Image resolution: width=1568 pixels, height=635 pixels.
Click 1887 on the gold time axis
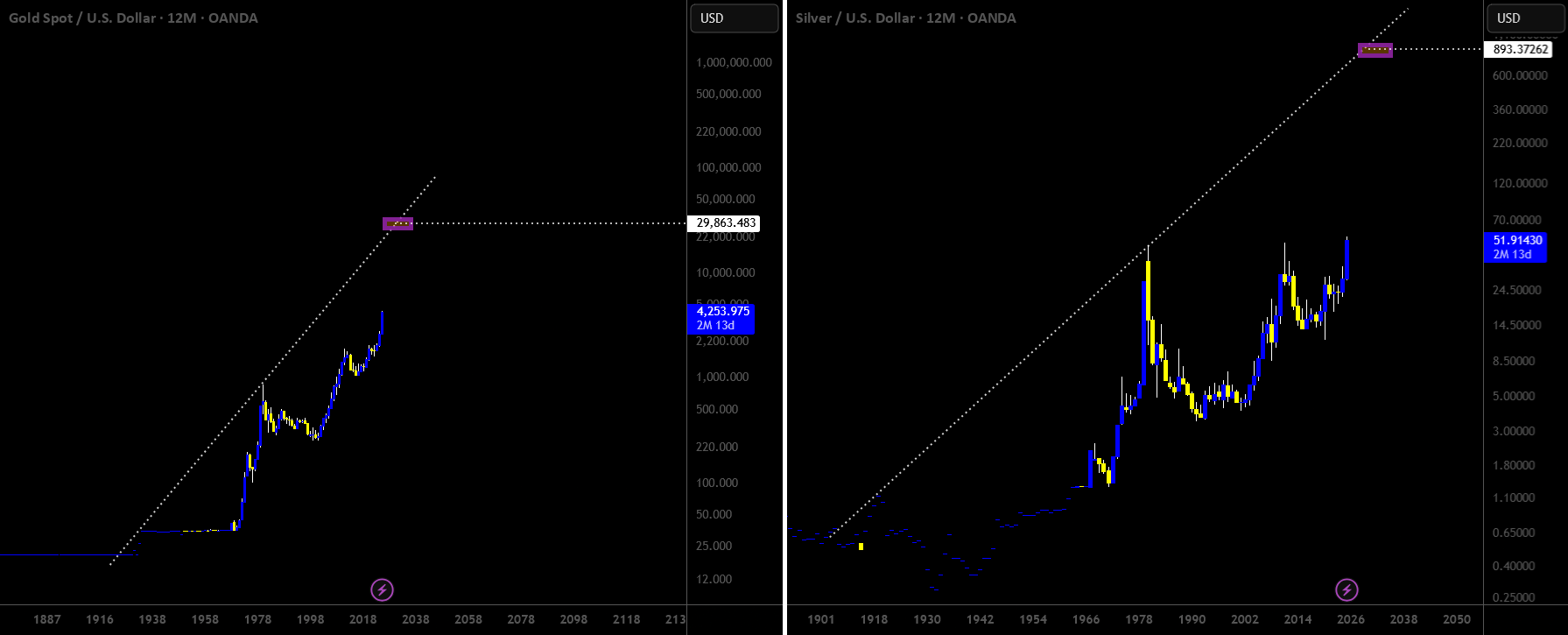pos(47,619)
